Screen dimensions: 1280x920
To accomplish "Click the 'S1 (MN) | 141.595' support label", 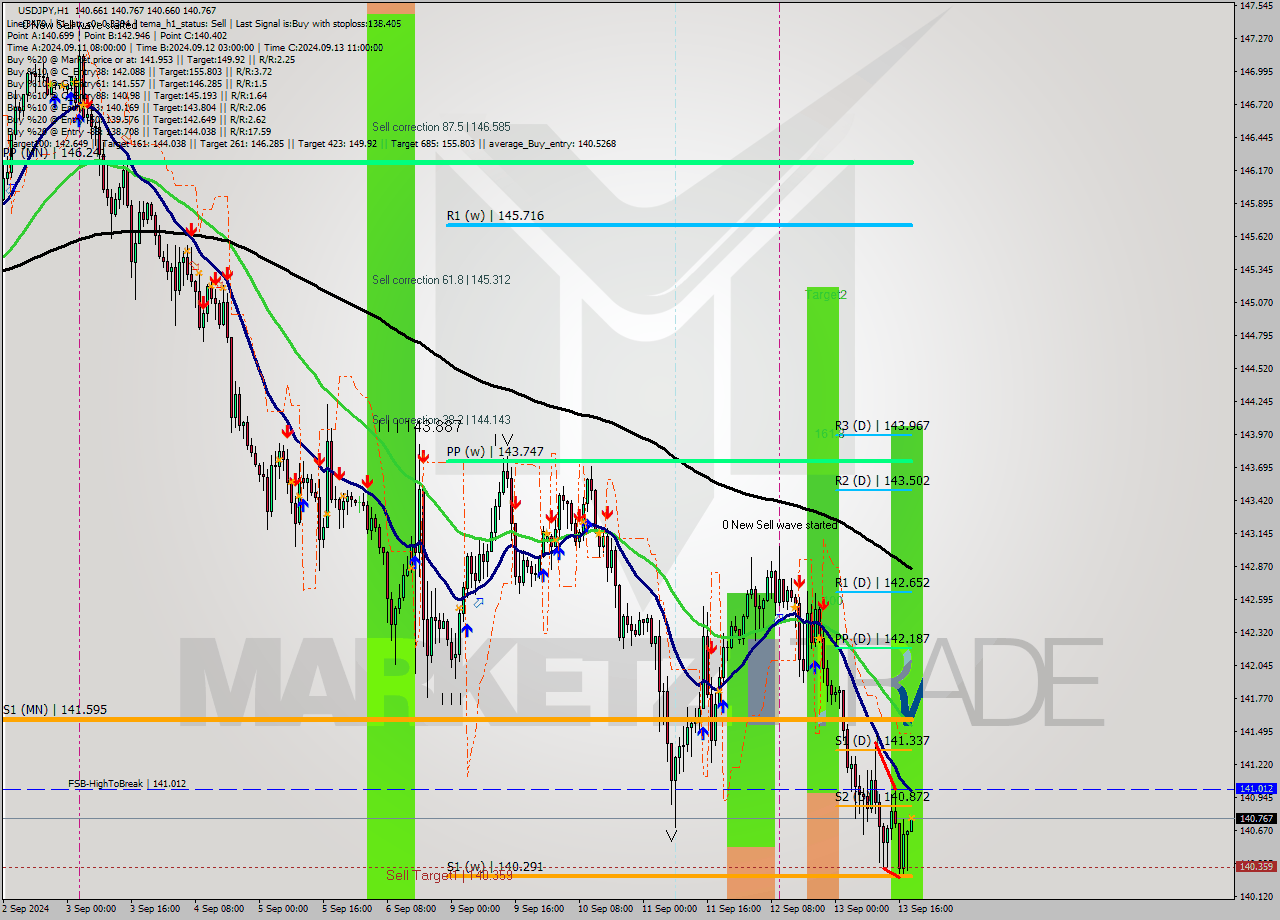I will [x=55, y=710].
